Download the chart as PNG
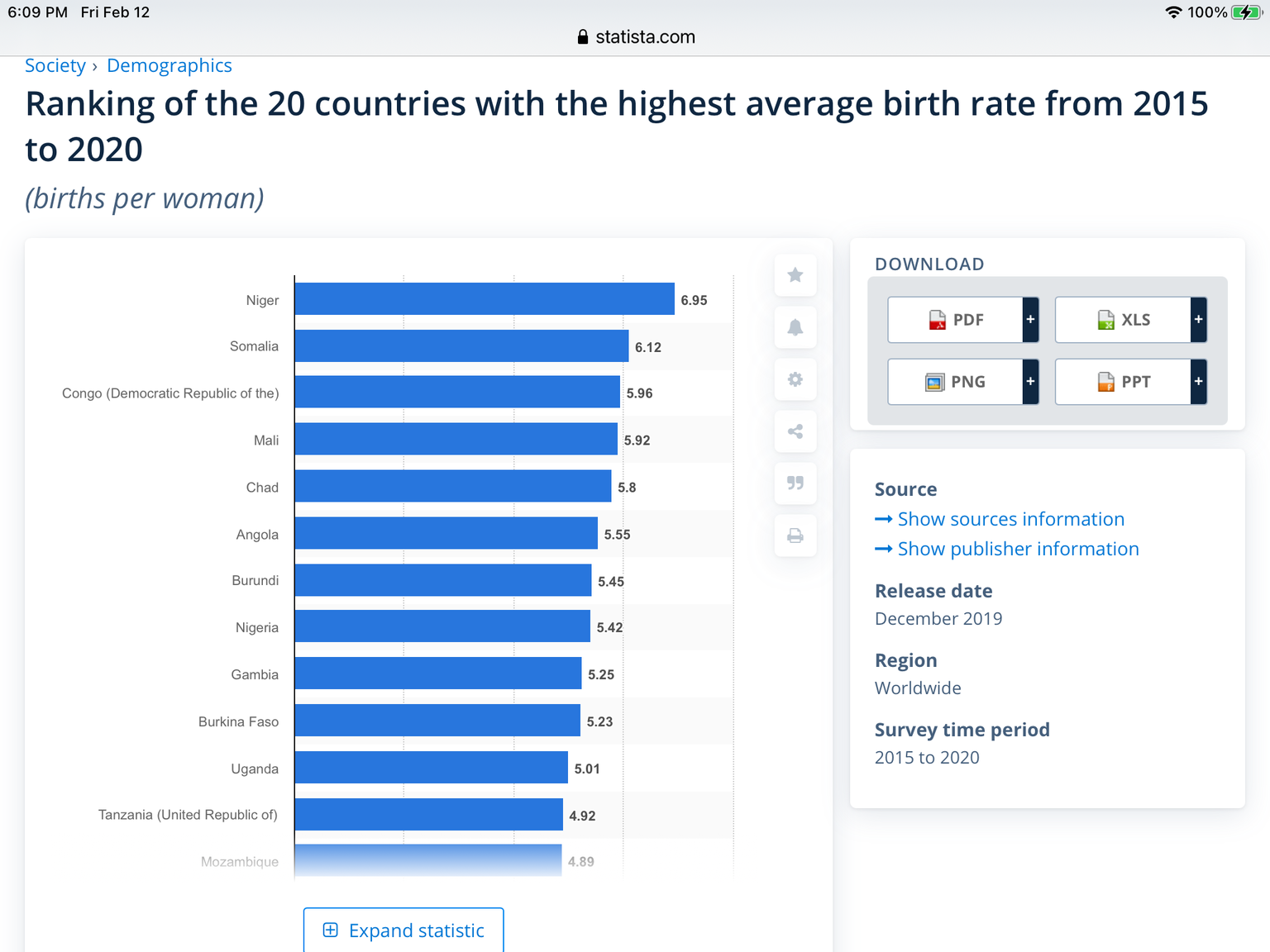The height and width of the screenshot is (952, 1270). coord(956,382)
